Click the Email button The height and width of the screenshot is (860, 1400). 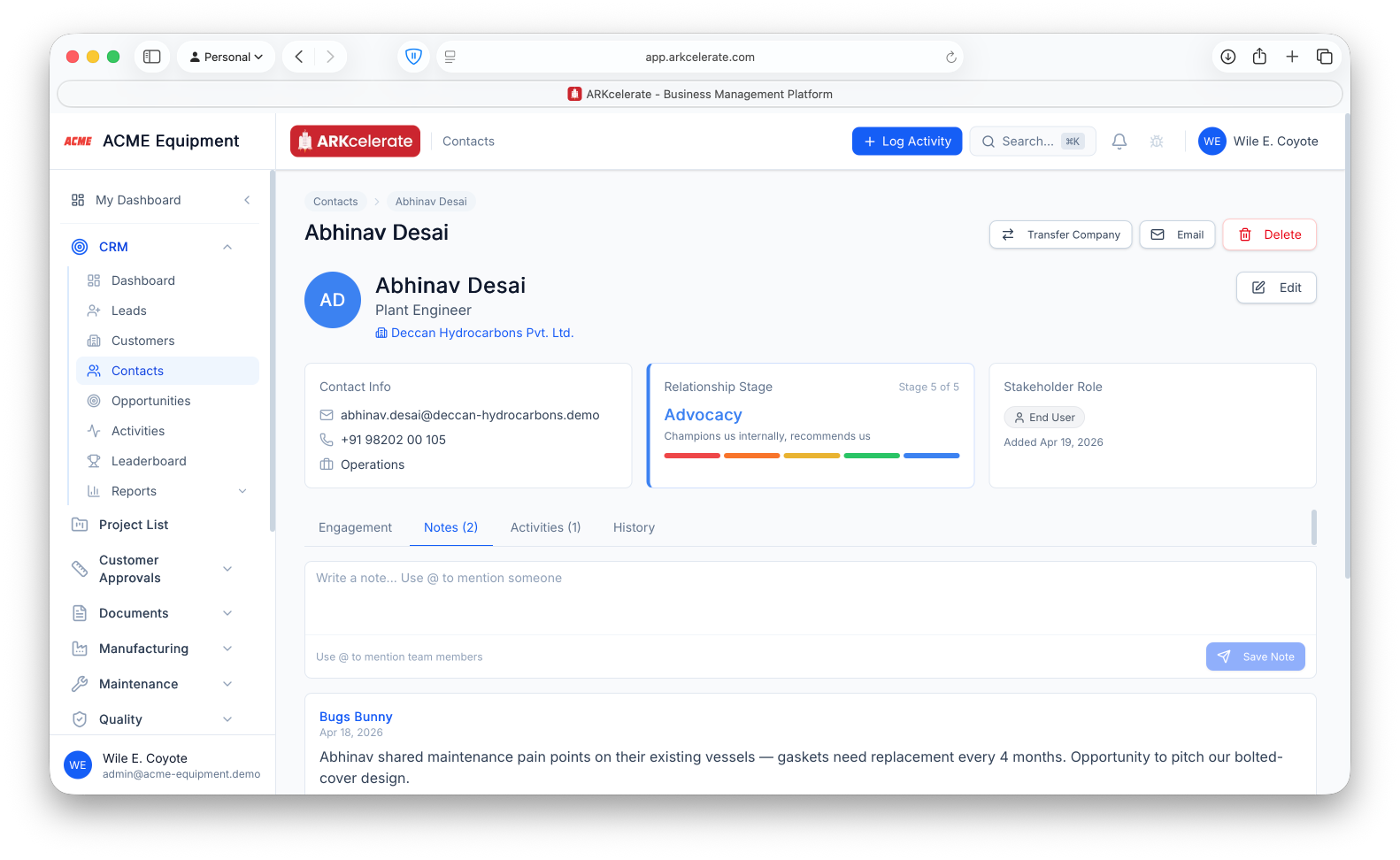tap(1177, 234)
